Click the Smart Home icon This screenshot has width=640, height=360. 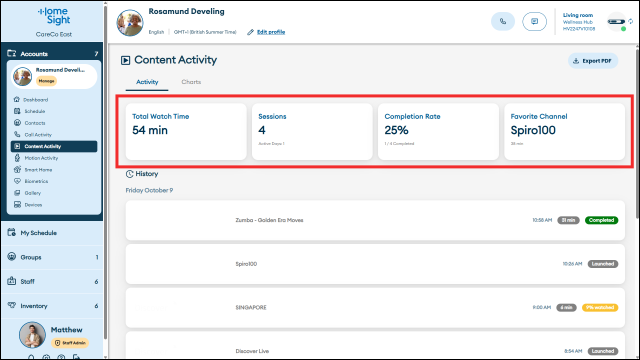click(17, 169)
